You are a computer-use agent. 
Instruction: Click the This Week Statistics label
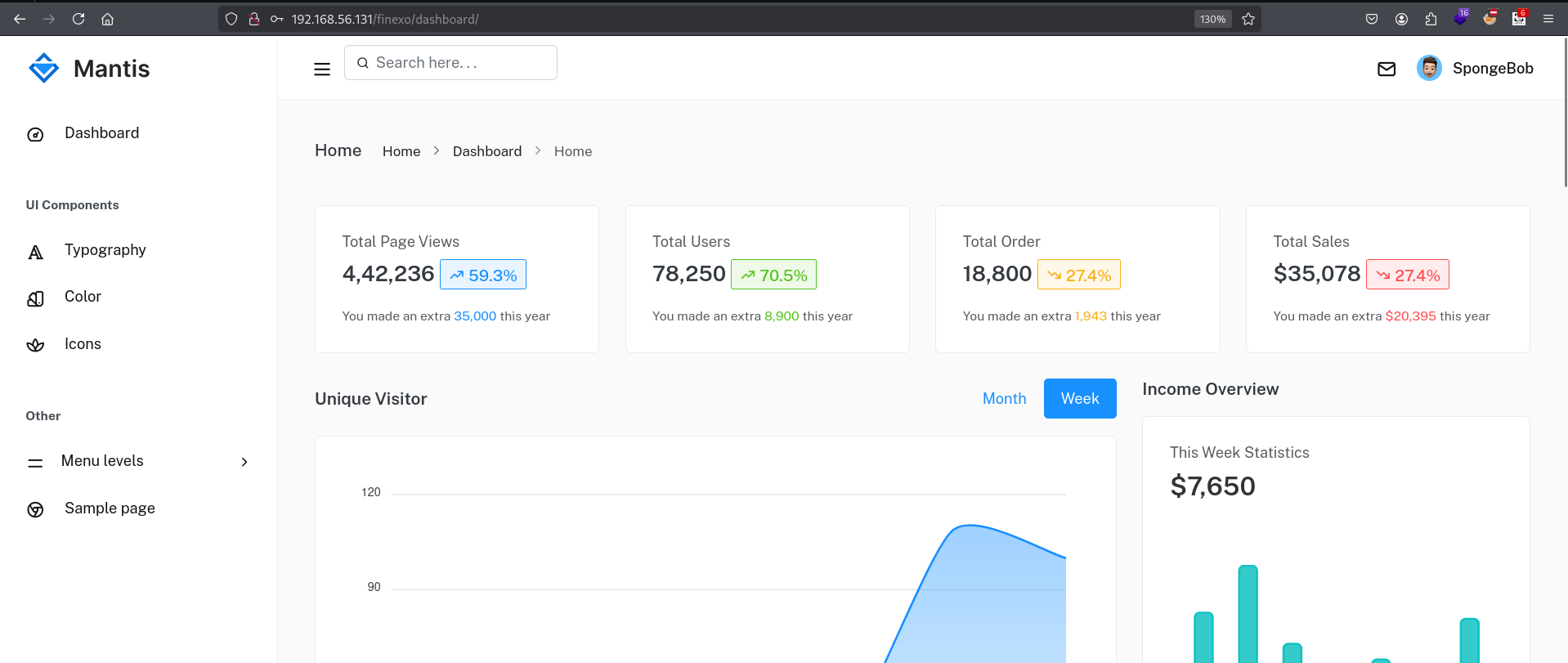[1239, 453]
